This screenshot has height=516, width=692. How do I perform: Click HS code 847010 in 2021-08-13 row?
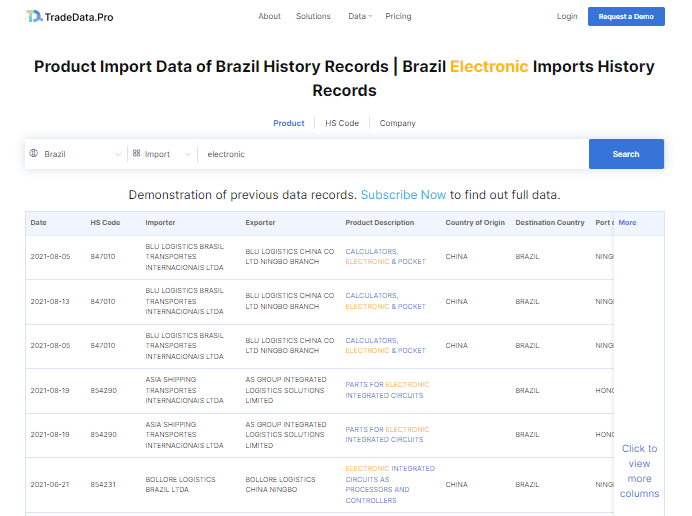[103, 301]
